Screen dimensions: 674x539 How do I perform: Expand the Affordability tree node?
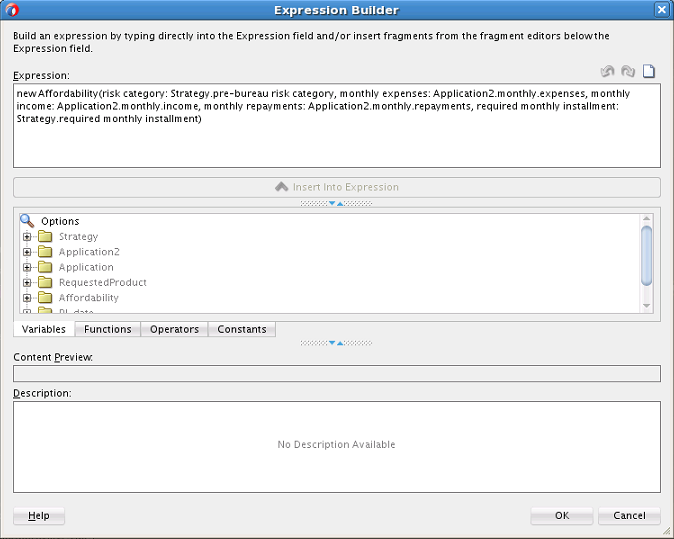27,298
